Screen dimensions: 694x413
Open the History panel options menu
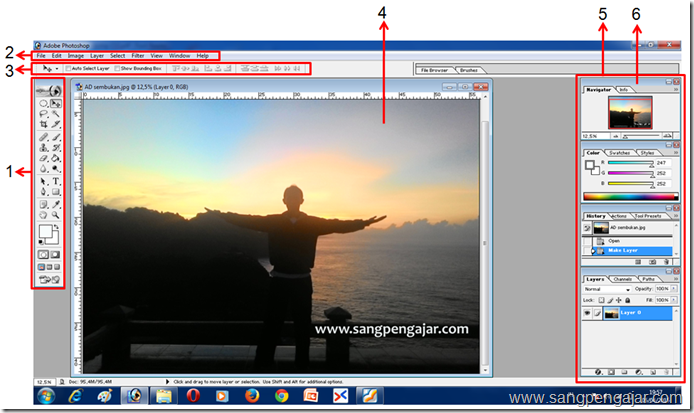(676, 216)
